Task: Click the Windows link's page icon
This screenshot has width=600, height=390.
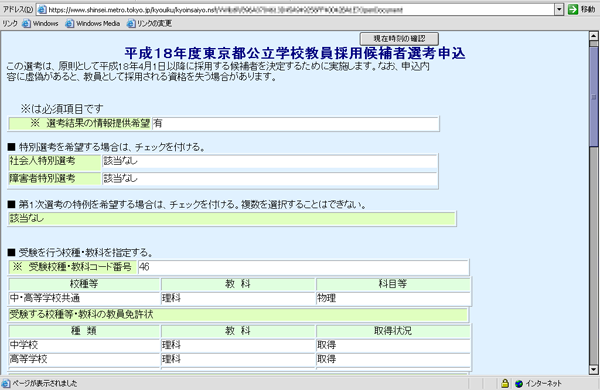Action: 26,24
